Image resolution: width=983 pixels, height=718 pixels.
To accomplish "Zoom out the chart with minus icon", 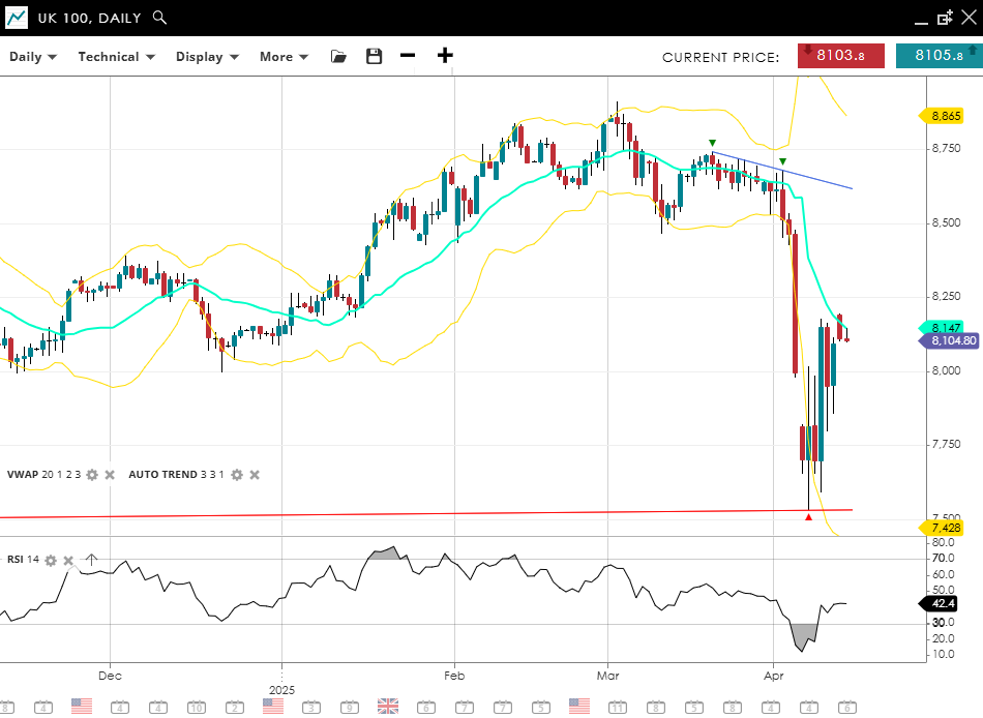I will point(408,56).
